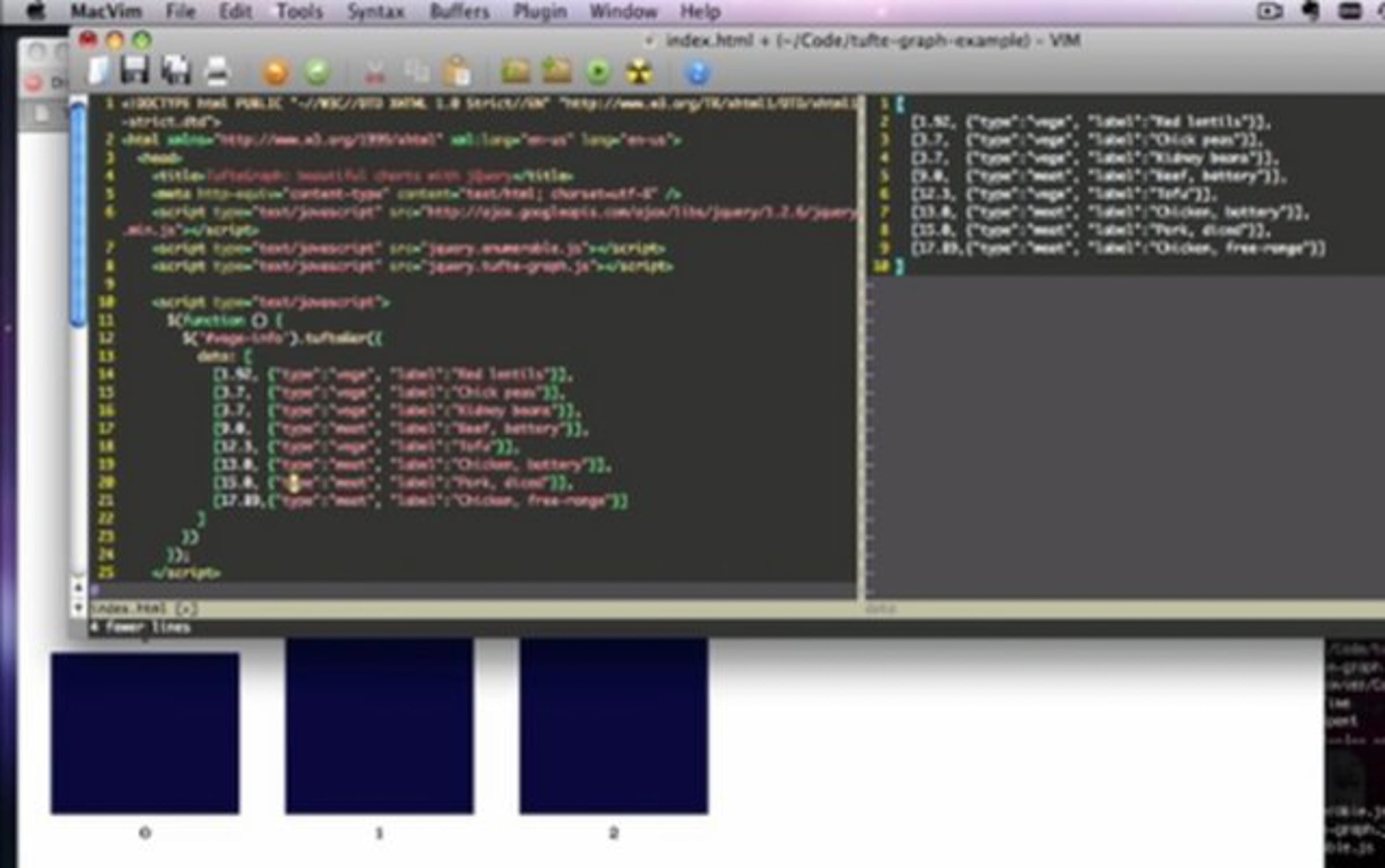Open Vim help via the blue icon
Viewport: 1385px width, 868px height.
pyautogui.click(x=697, y=73)
